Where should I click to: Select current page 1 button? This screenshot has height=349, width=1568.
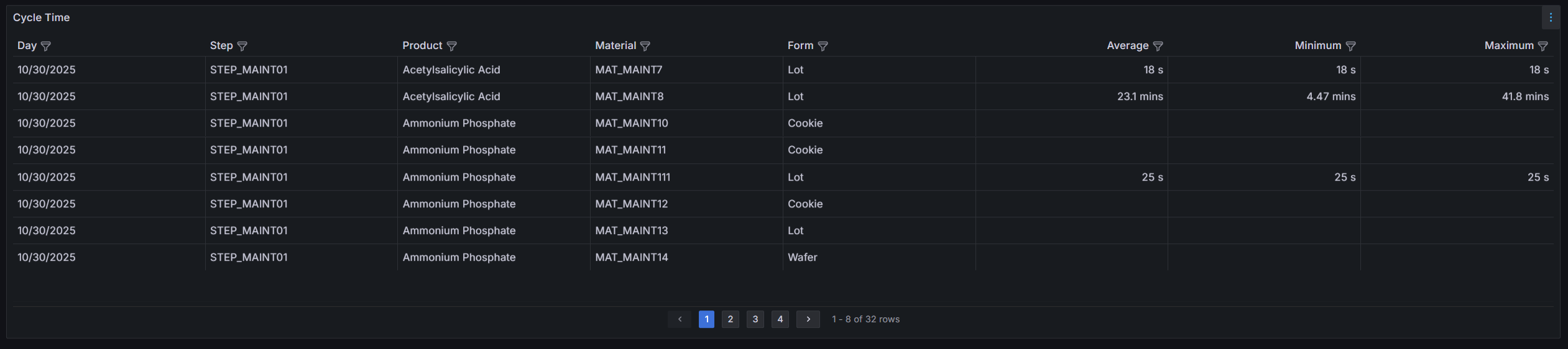tap(706, 319)
